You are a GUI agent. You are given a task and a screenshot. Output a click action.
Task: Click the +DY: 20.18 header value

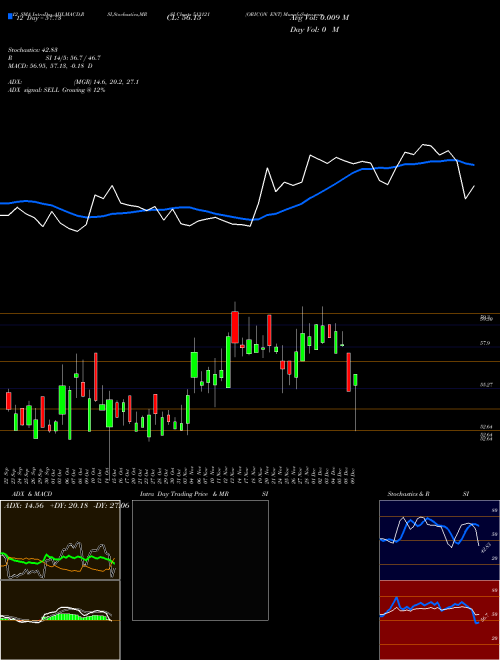[69, 506]
